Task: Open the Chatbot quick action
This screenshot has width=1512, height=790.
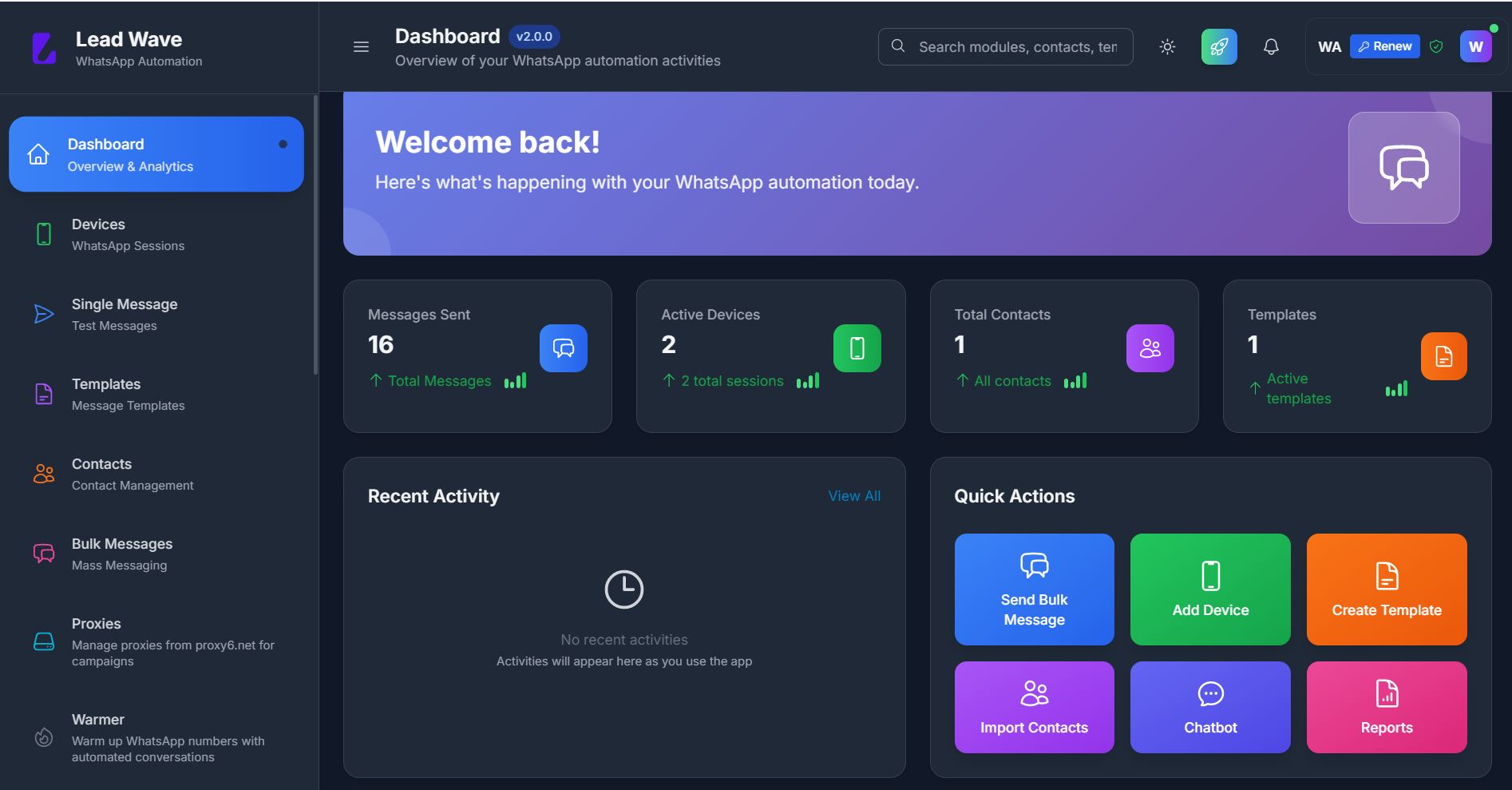Action: point(1210,707)
